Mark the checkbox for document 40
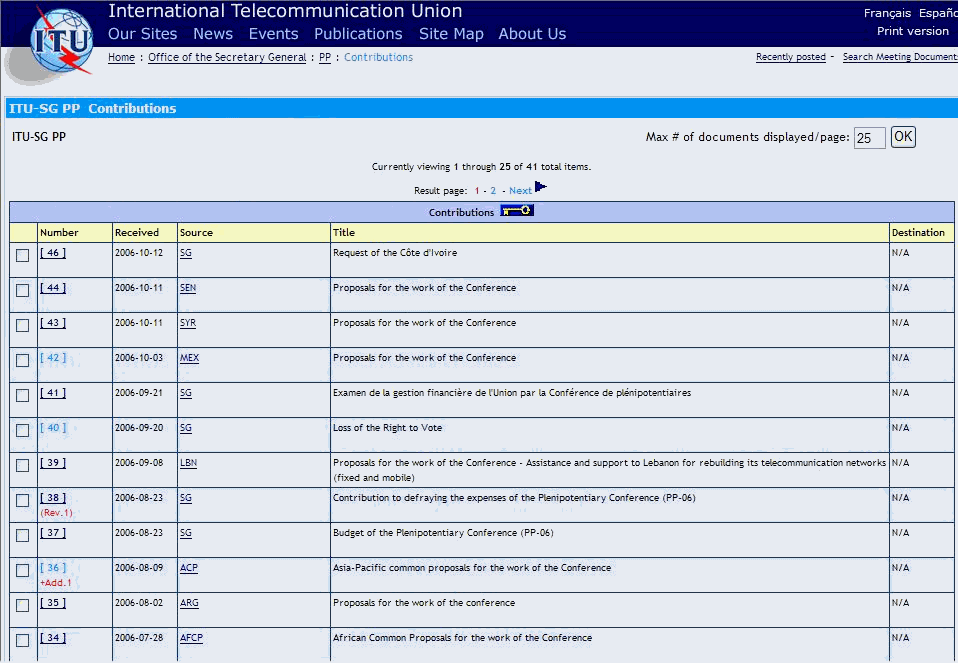The height and width of the screenshot is (663, 958). pyautogui.click(x=23, y=430)
